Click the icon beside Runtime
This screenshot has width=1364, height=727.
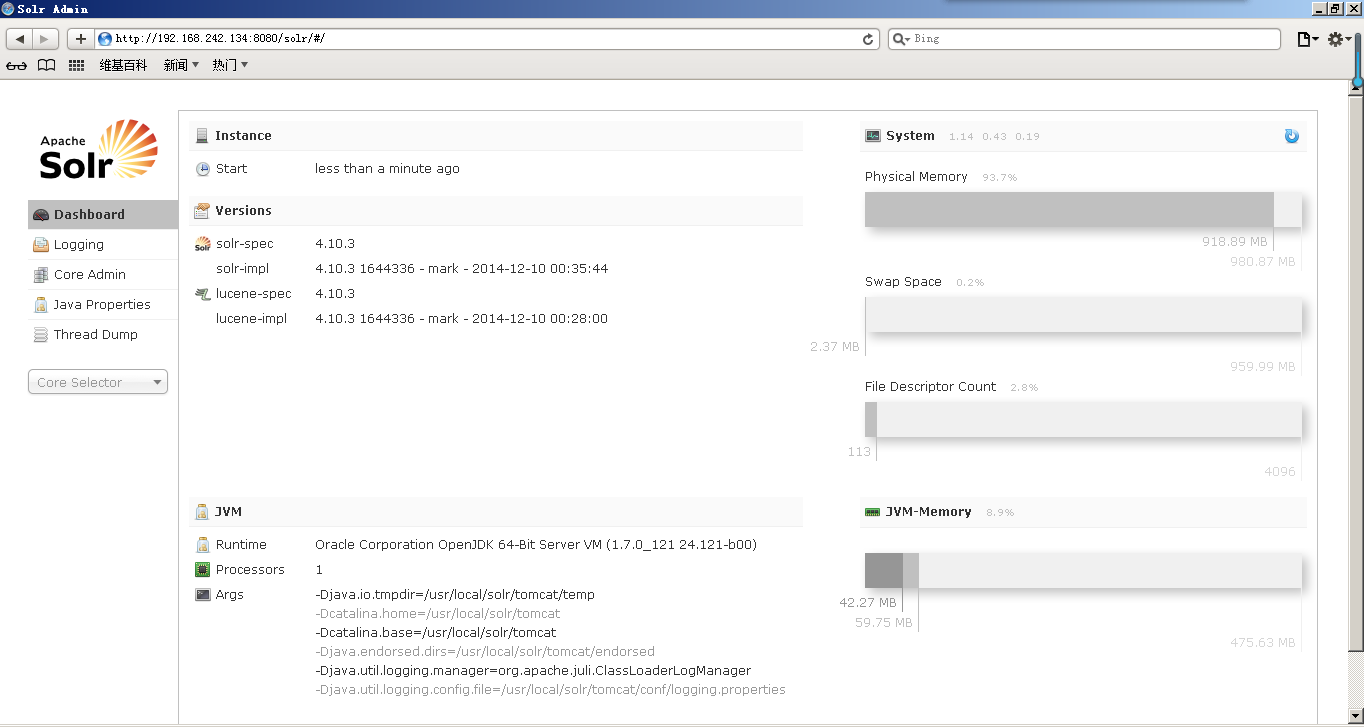point(203,545)
